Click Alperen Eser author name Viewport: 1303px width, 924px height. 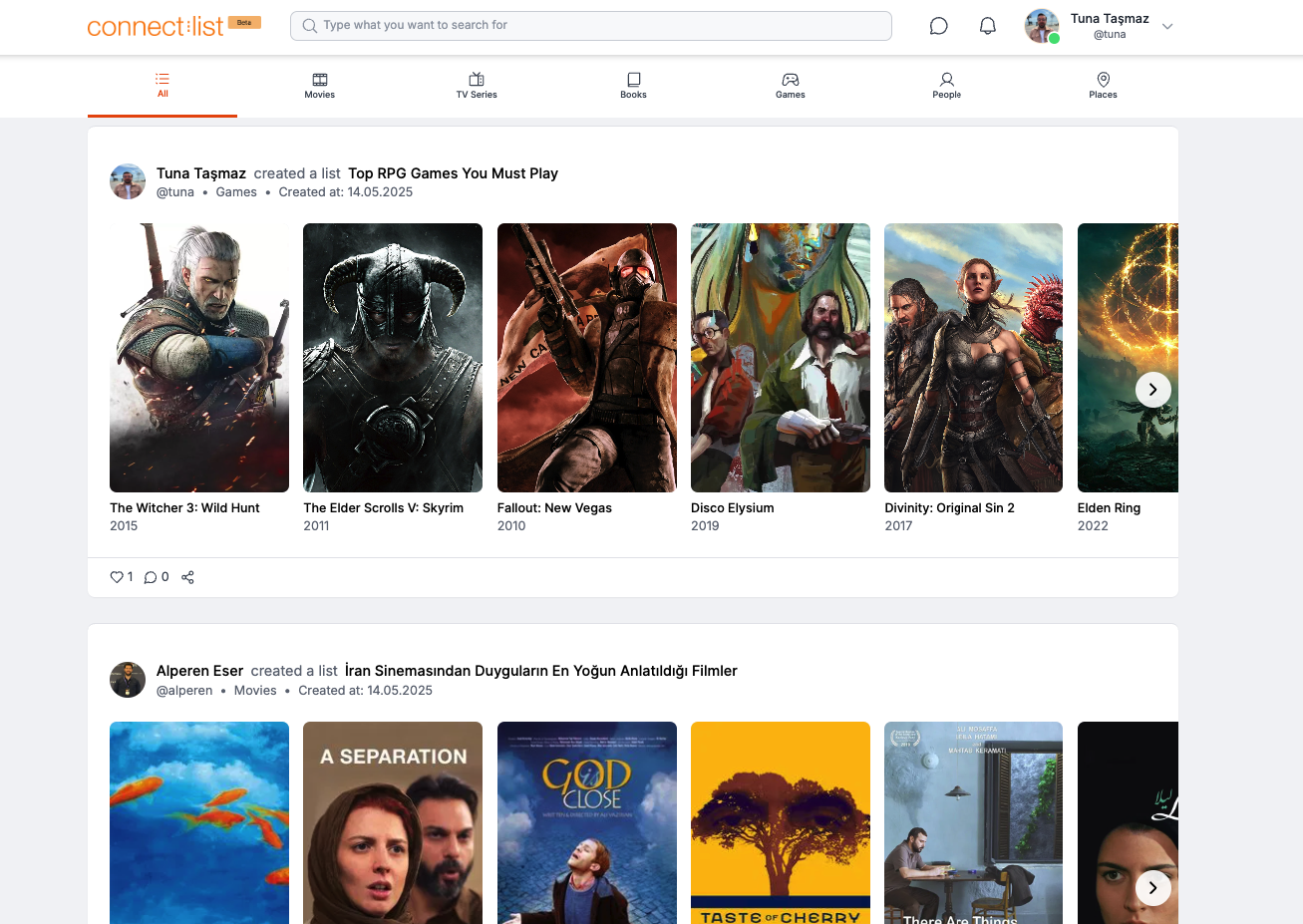click(199, 671)
